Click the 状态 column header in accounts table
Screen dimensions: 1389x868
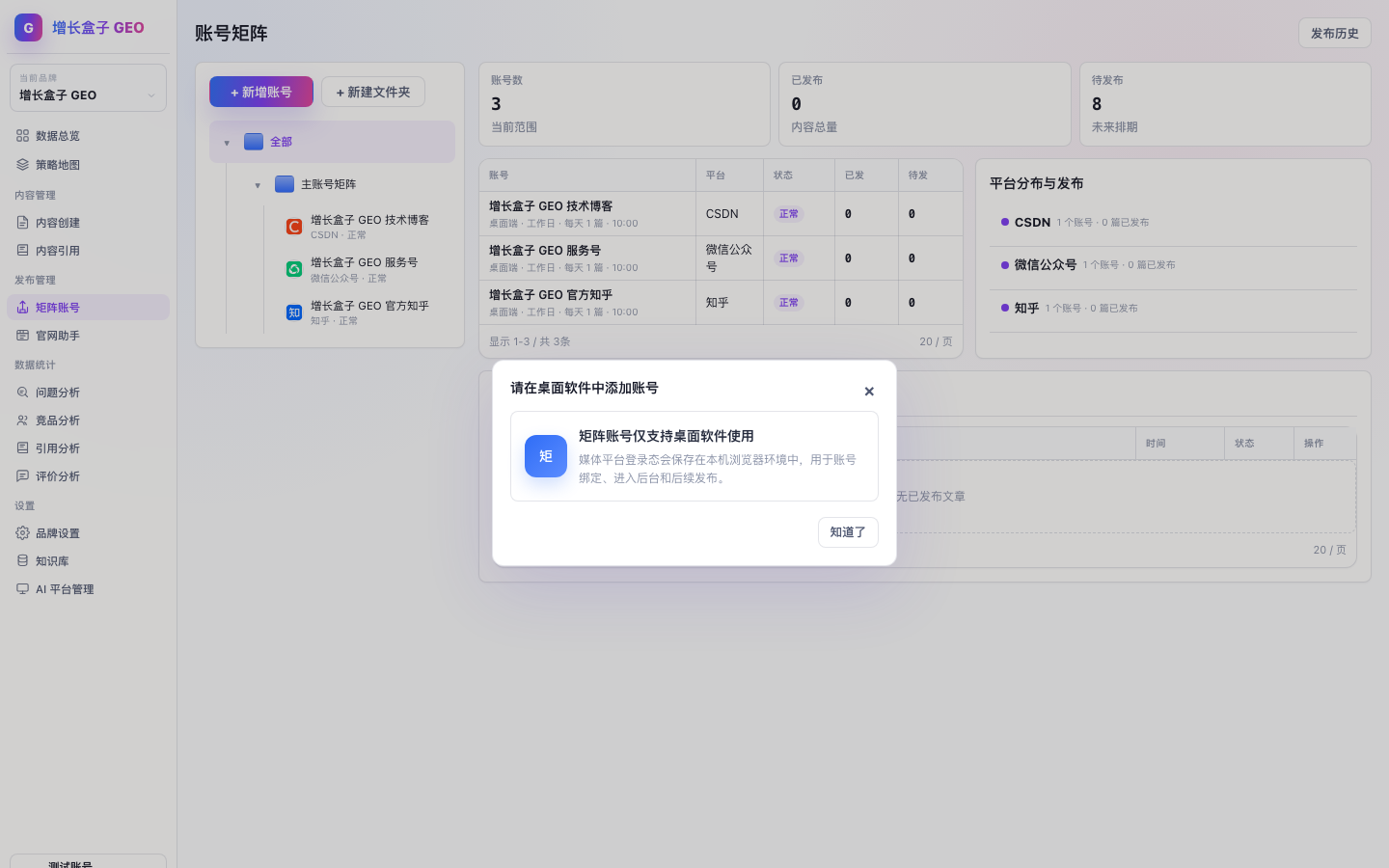(799, 176)
